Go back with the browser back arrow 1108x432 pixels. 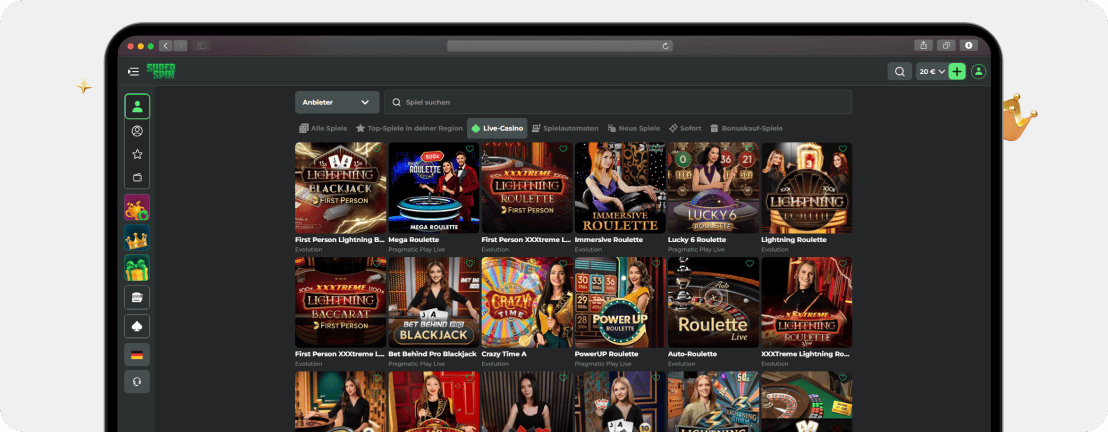pos(166,45)
